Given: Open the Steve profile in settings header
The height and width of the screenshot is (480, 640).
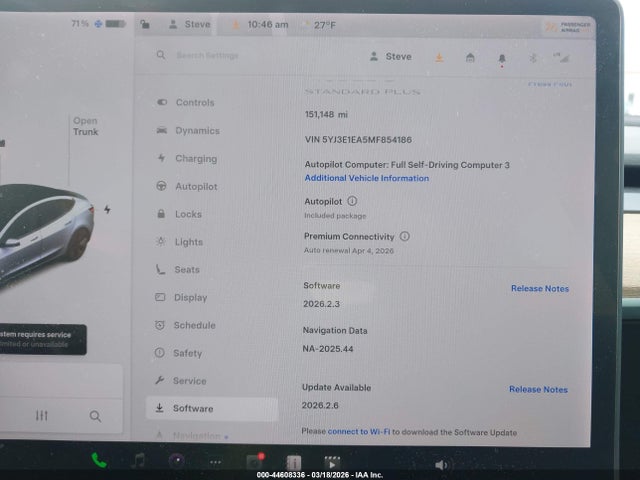Looking at the screenshot, I should coord(390,57).
